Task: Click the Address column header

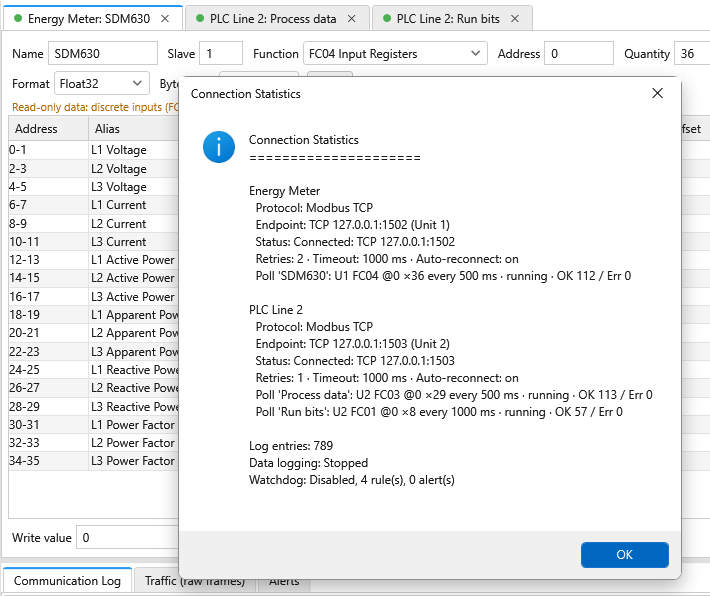Action: pos(48,129)
